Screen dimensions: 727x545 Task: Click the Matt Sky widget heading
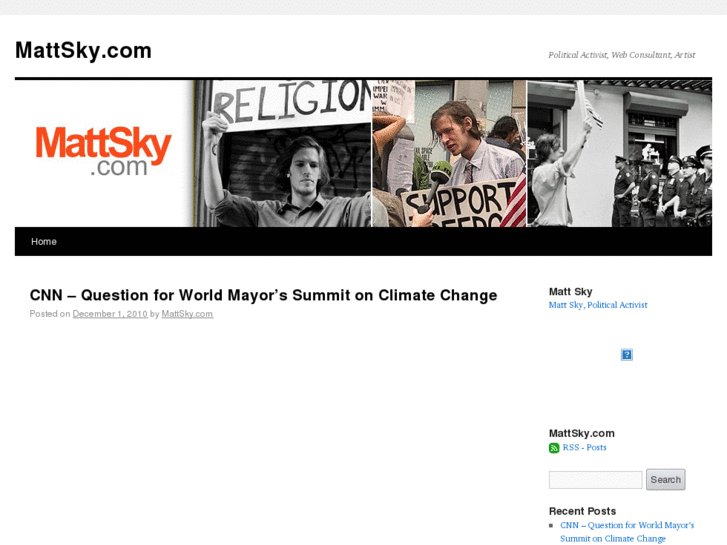coord(571,292)
